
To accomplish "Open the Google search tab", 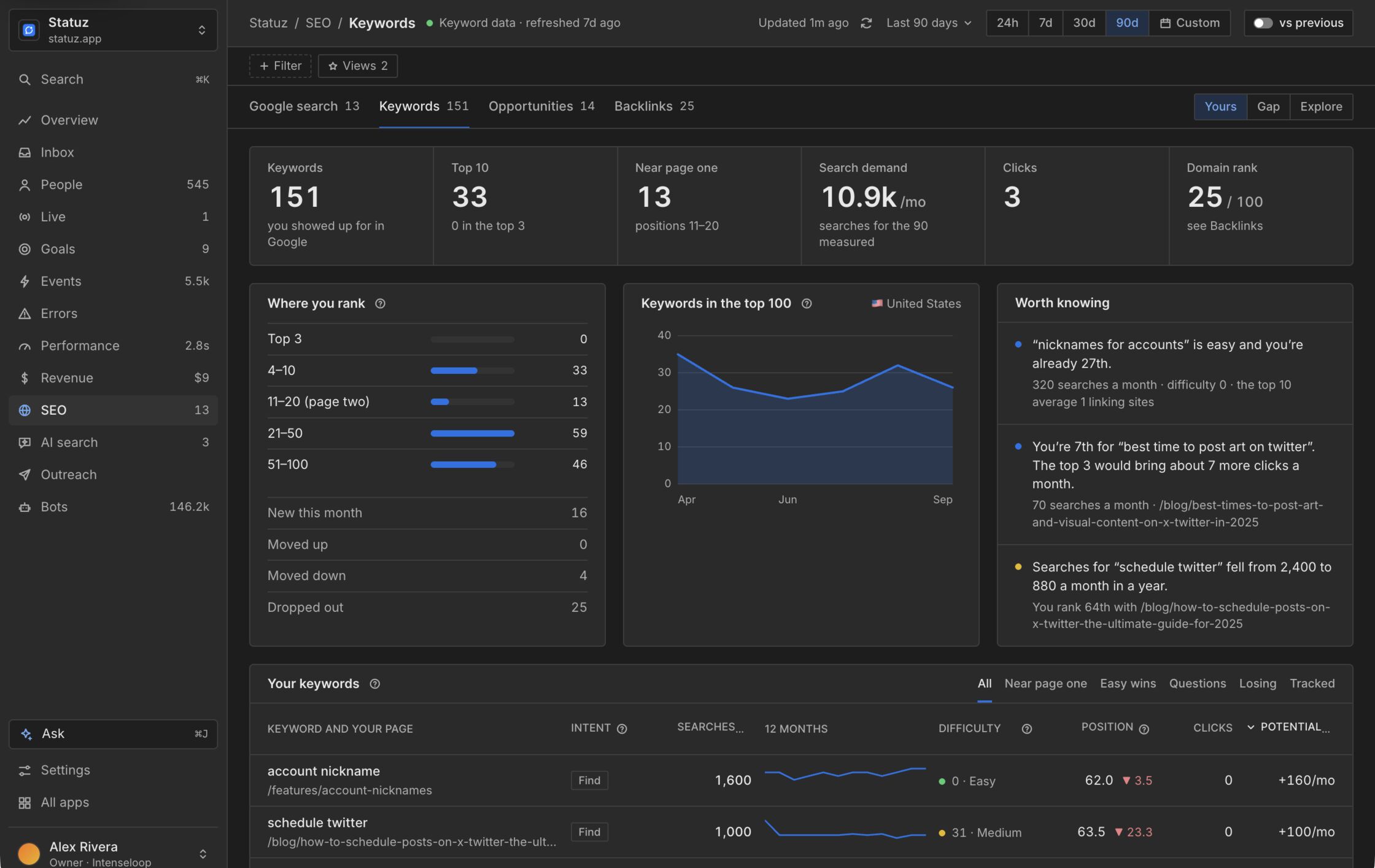I will 304,106.
